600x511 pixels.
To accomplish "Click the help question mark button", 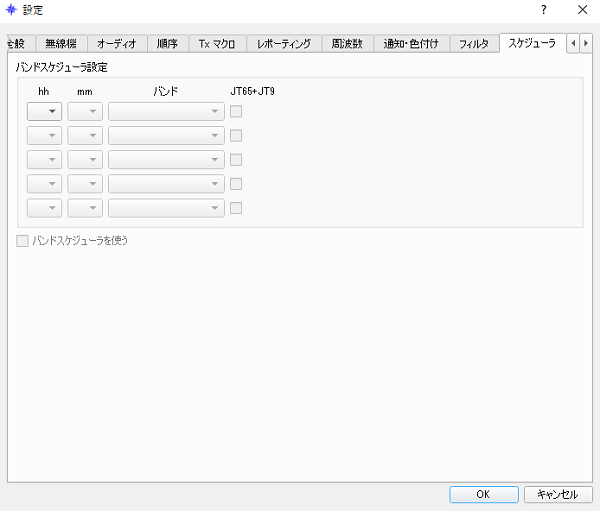I will tap(543, 10).
